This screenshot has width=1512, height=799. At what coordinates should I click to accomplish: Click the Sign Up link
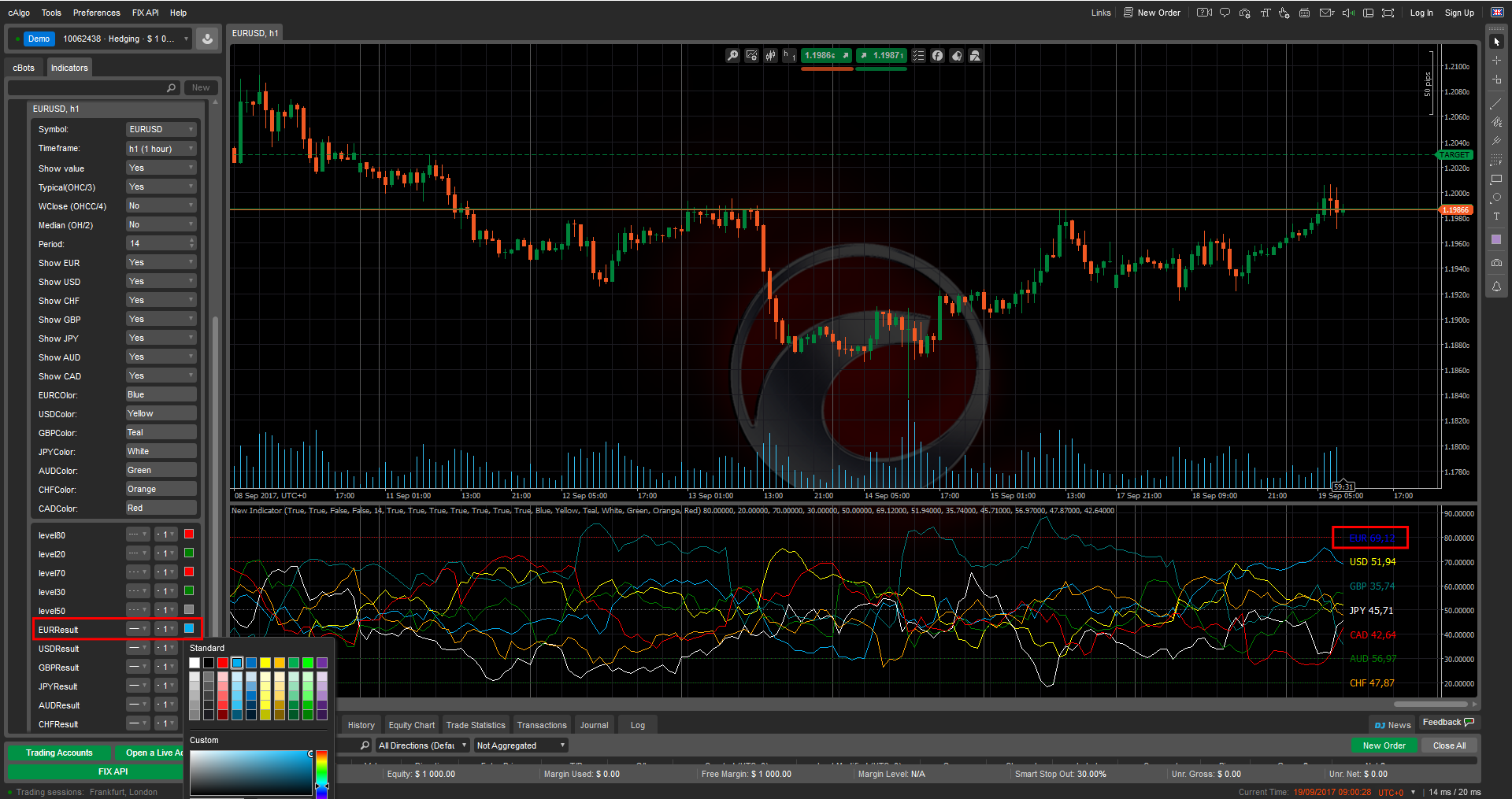pyautogui.click(x=1459, y=13)
